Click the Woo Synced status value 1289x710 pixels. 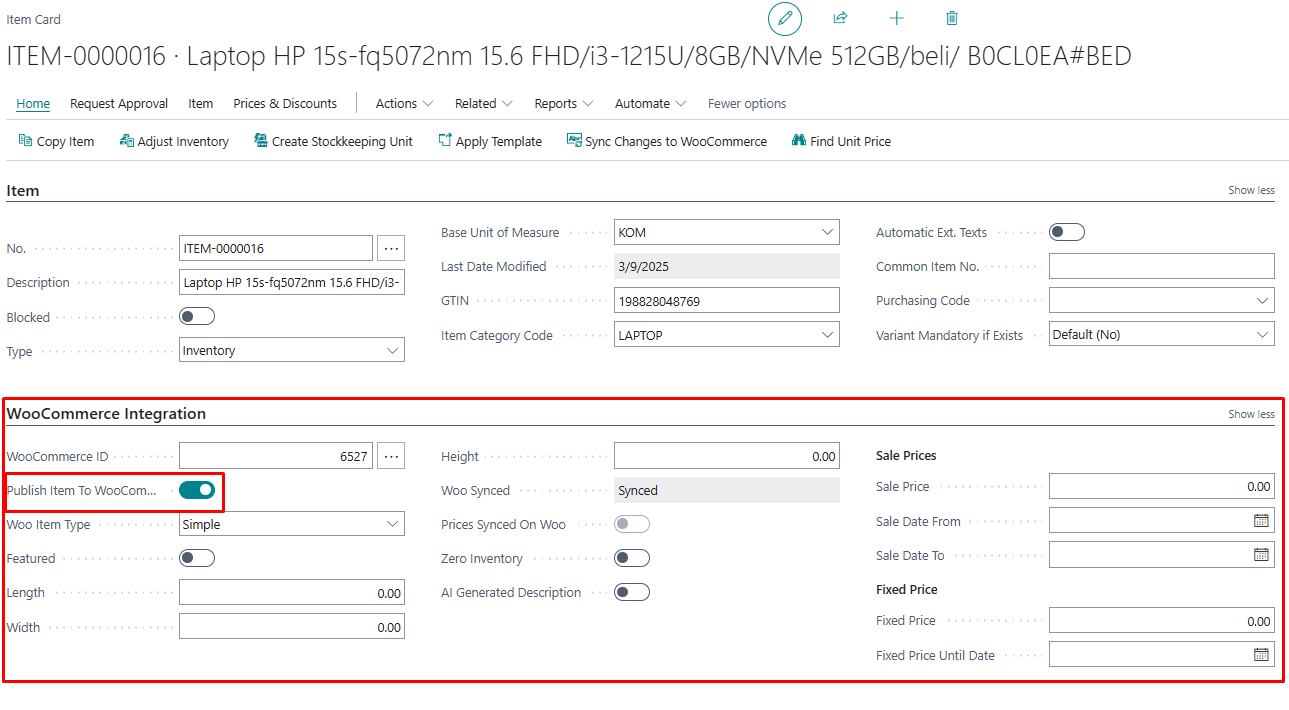[x=727, y=490]
